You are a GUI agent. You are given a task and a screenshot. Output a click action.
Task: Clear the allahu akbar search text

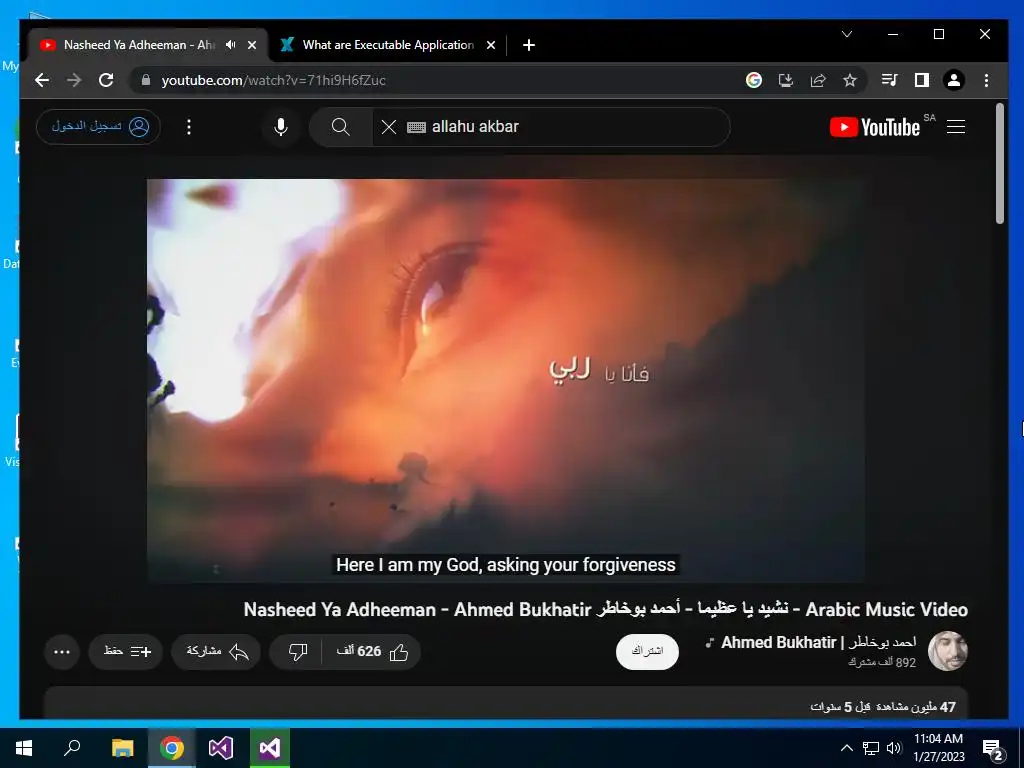coord(389,127)
